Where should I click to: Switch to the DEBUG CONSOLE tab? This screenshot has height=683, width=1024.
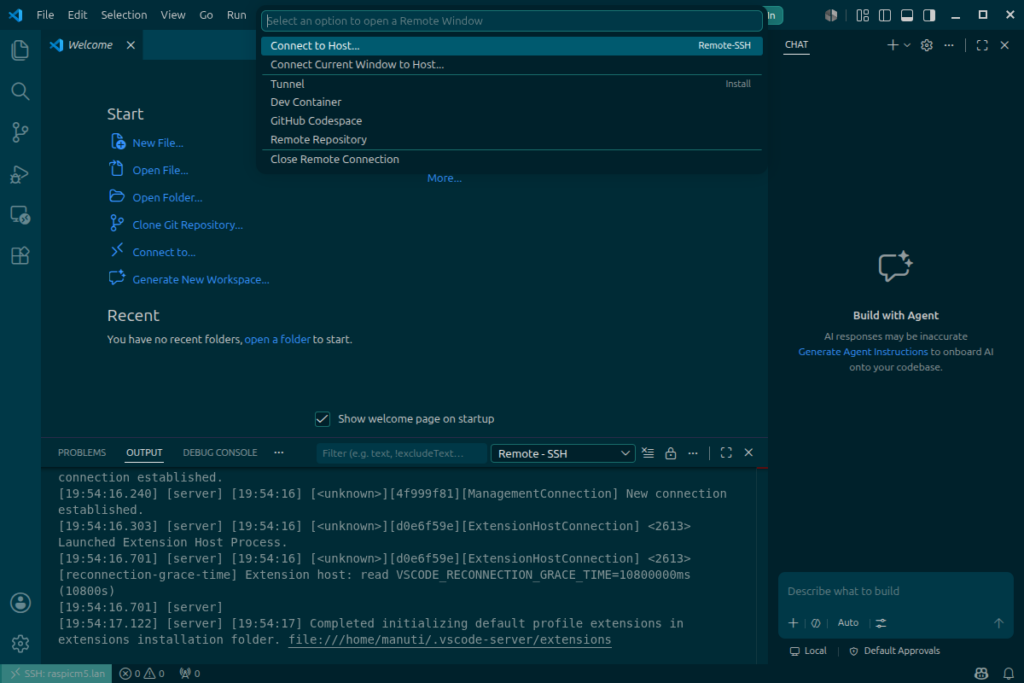[220, 453]
